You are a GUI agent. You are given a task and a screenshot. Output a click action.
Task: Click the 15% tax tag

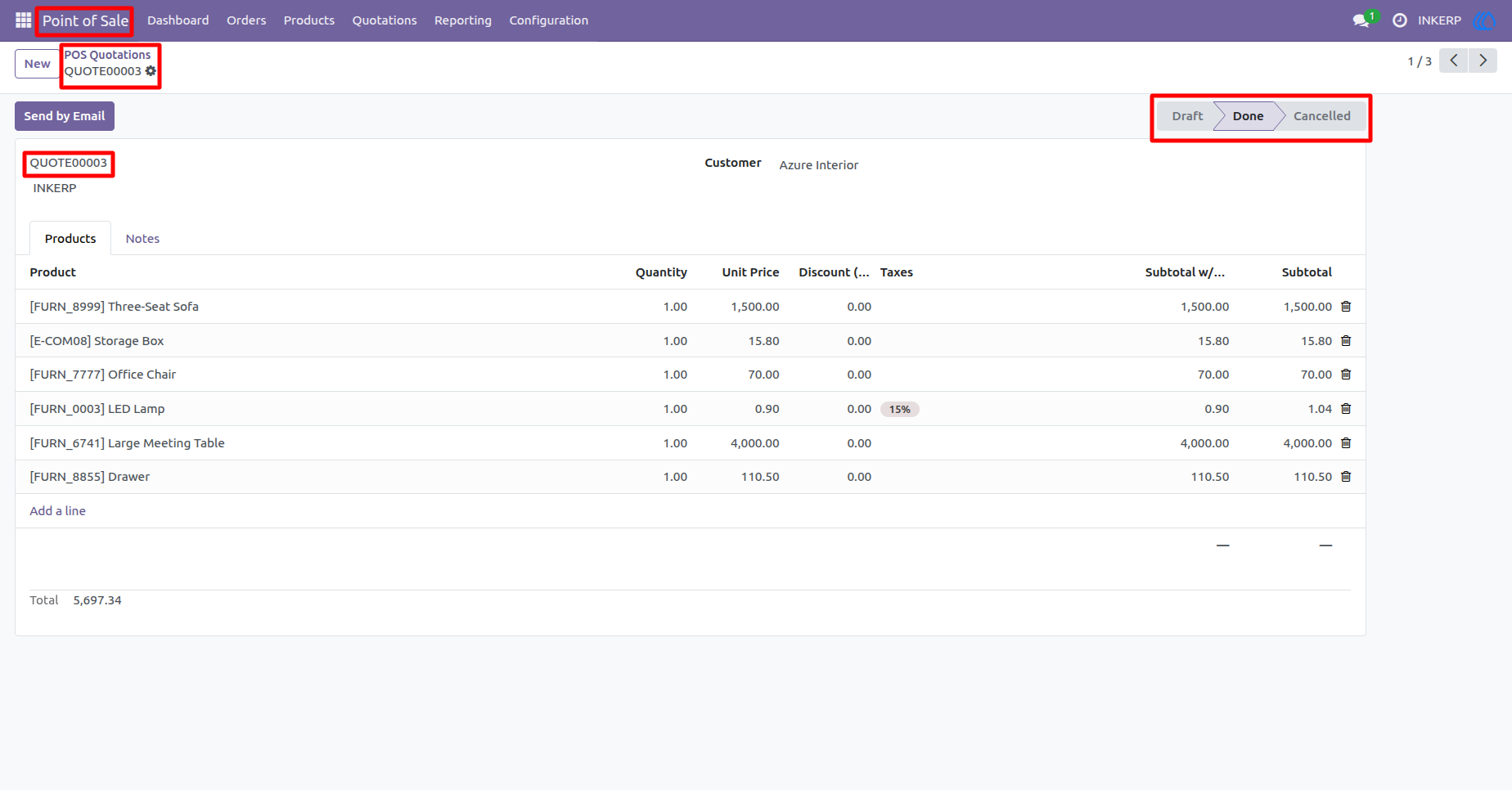point(900,410)
